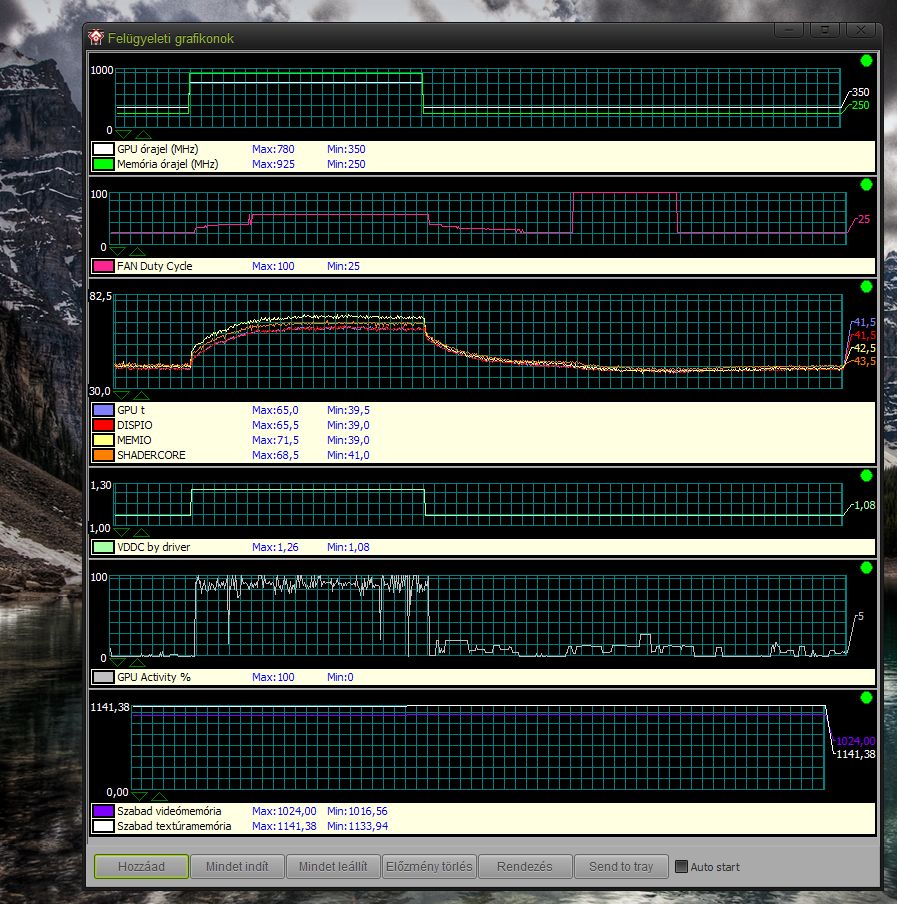Maximize the Felügyeleti grafikonok window

(824, 30)
